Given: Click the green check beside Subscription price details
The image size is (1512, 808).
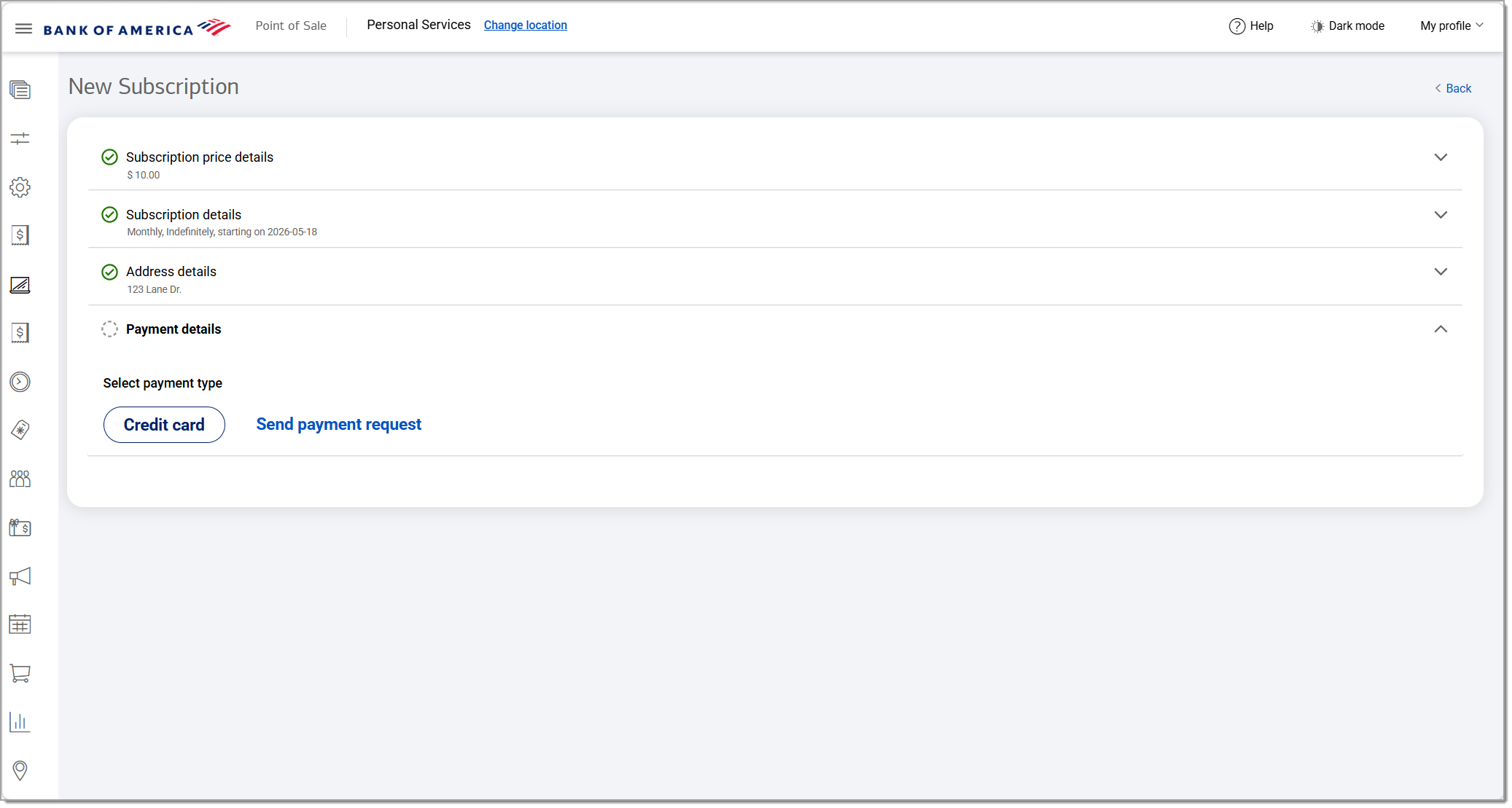Looking at the screenshot, I should click(109, 157).
